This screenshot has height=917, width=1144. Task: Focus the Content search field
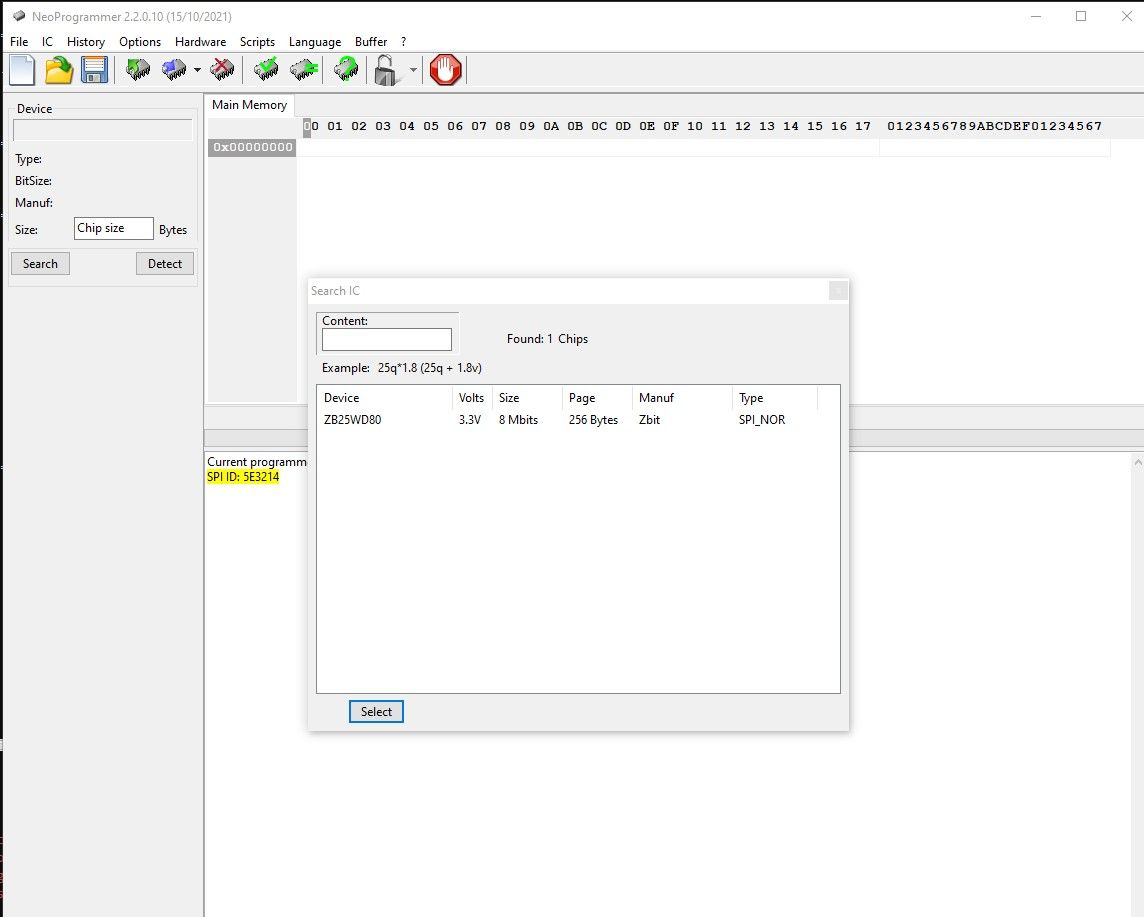(x=387, y=339)
